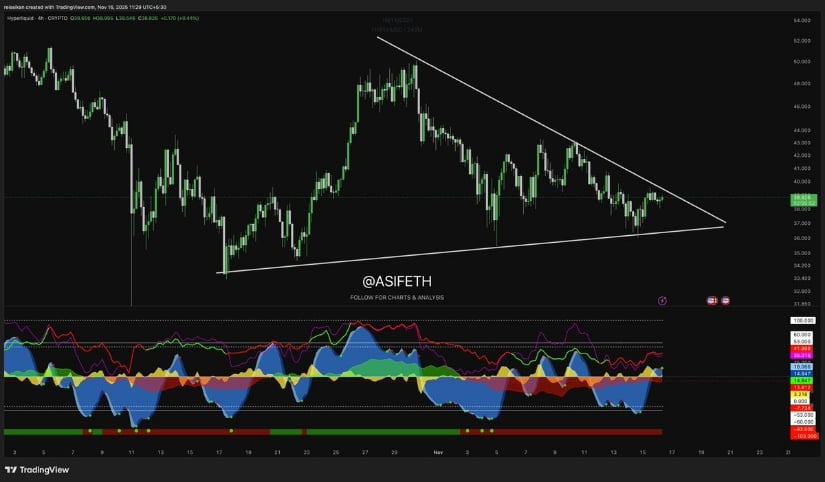Click the right US flag economic event icon
825x482 pixels.
[x=725, y=299]
